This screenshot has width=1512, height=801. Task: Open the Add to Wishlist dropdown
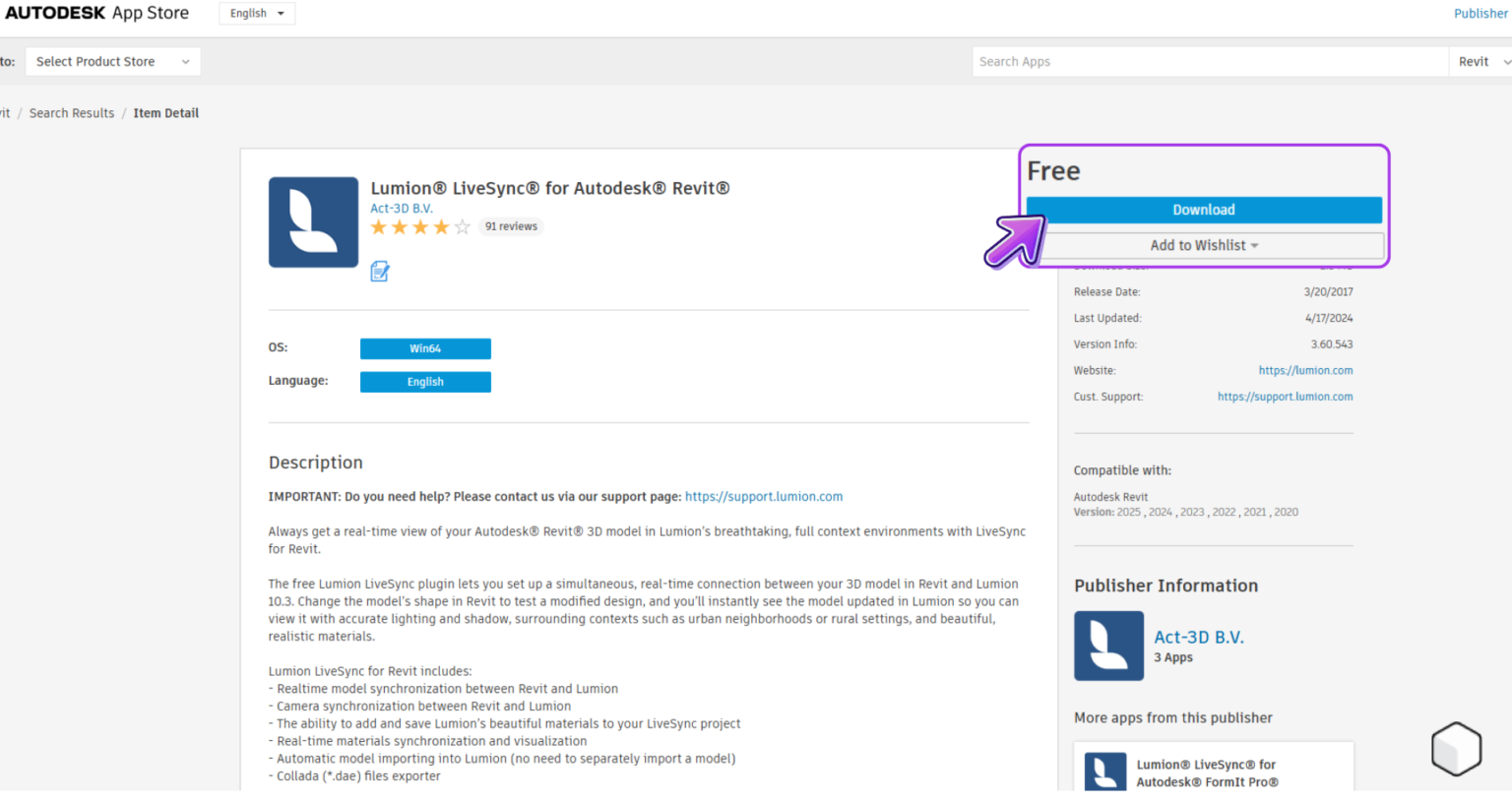click(1204, 245)
